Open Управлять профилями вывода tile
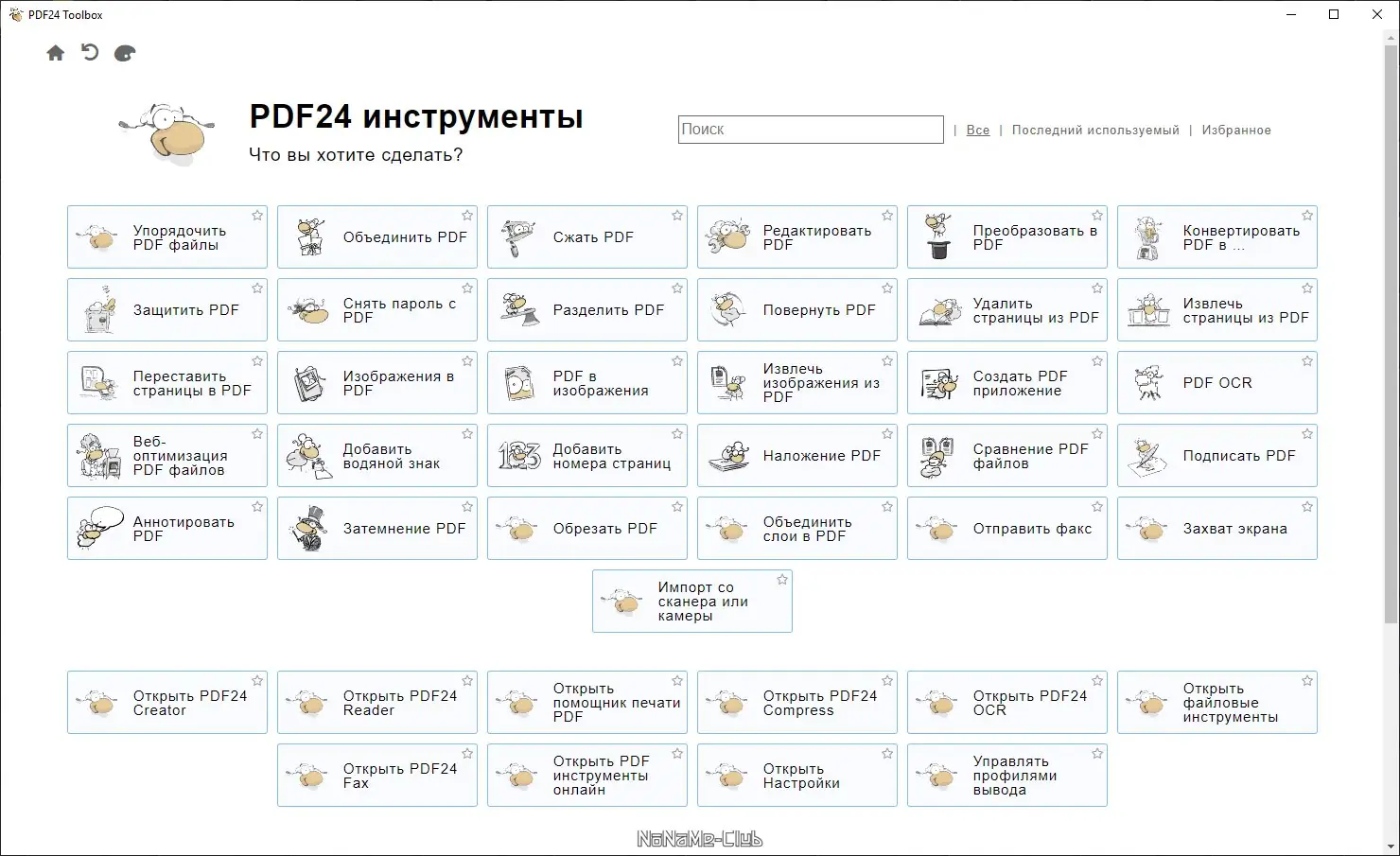This screenshot has height=856, width=1400. tap(1007, 776)
